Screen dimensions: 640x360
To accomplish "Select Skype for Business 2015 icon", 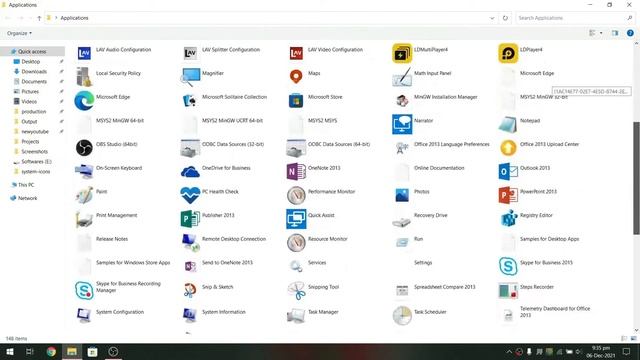I will [x=508, y=266].
